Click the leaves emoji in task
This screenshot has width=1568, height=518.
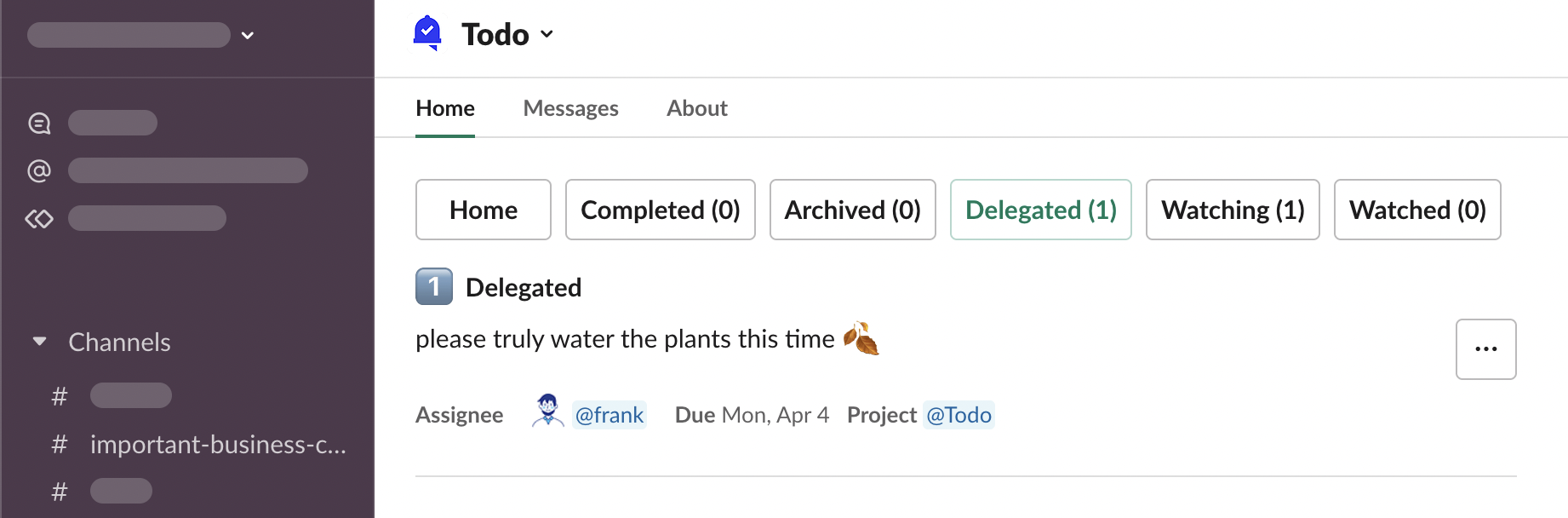click(x=861, y=339)
